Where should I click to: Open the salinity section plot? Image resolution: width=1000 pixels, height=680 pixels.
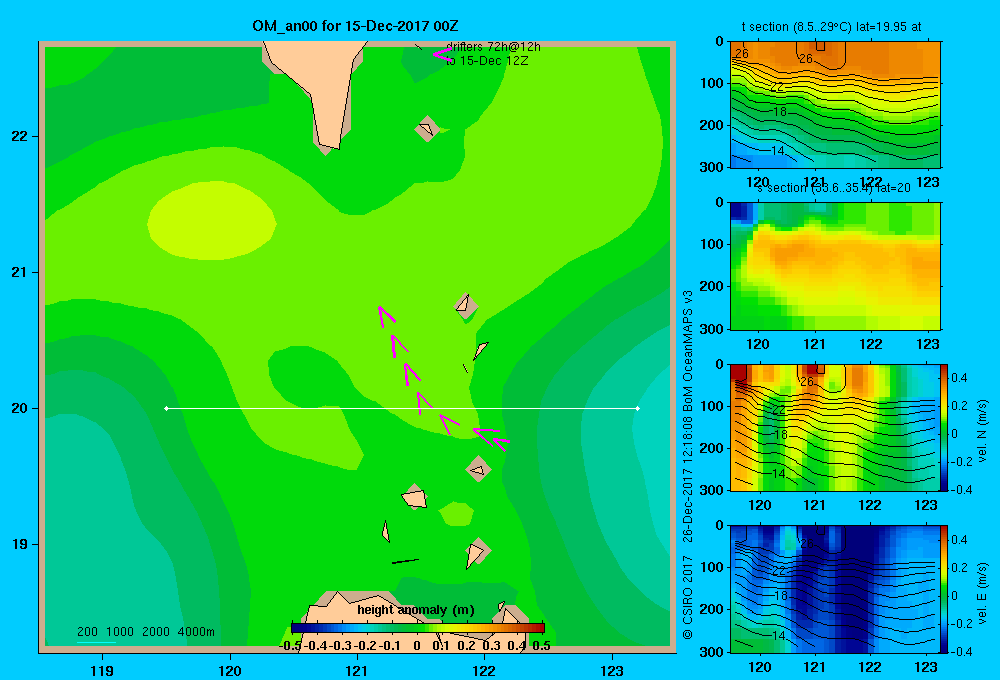pos(835,266)
